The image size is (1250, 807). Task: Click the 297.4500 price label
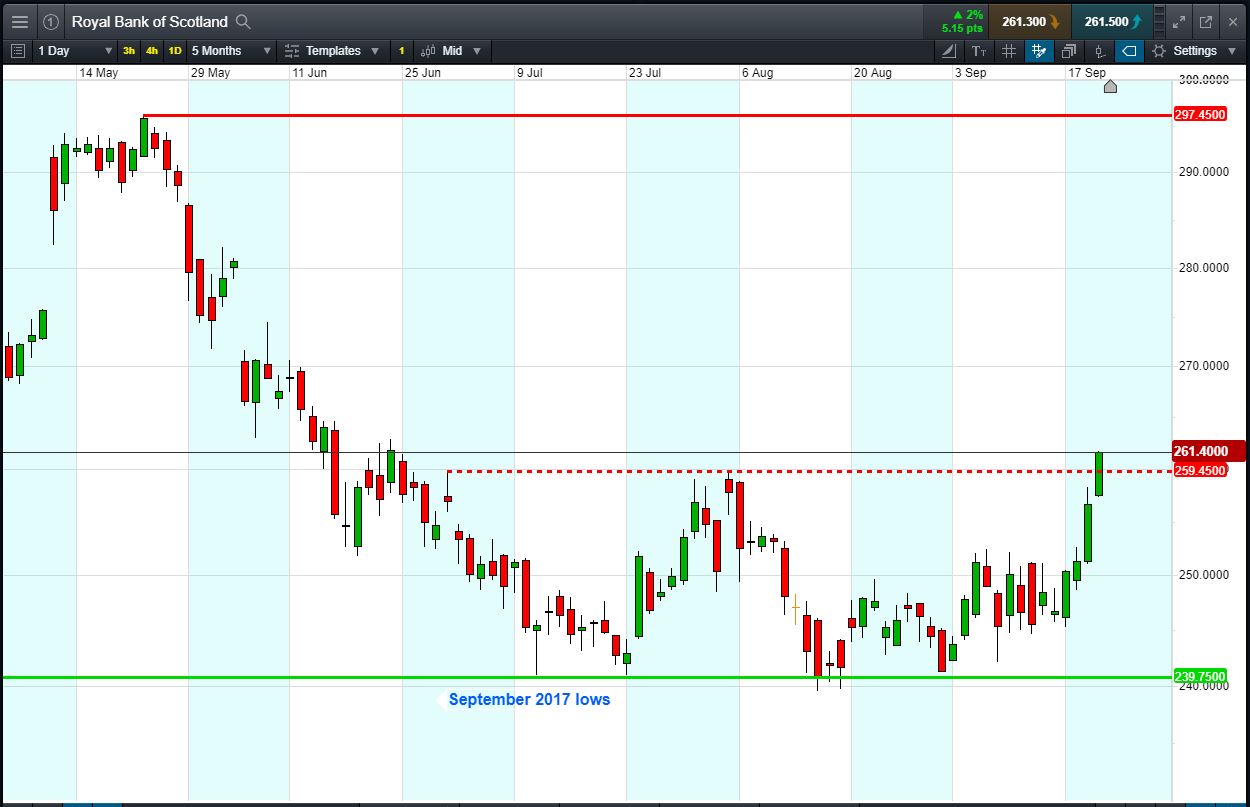point(1199,115)
